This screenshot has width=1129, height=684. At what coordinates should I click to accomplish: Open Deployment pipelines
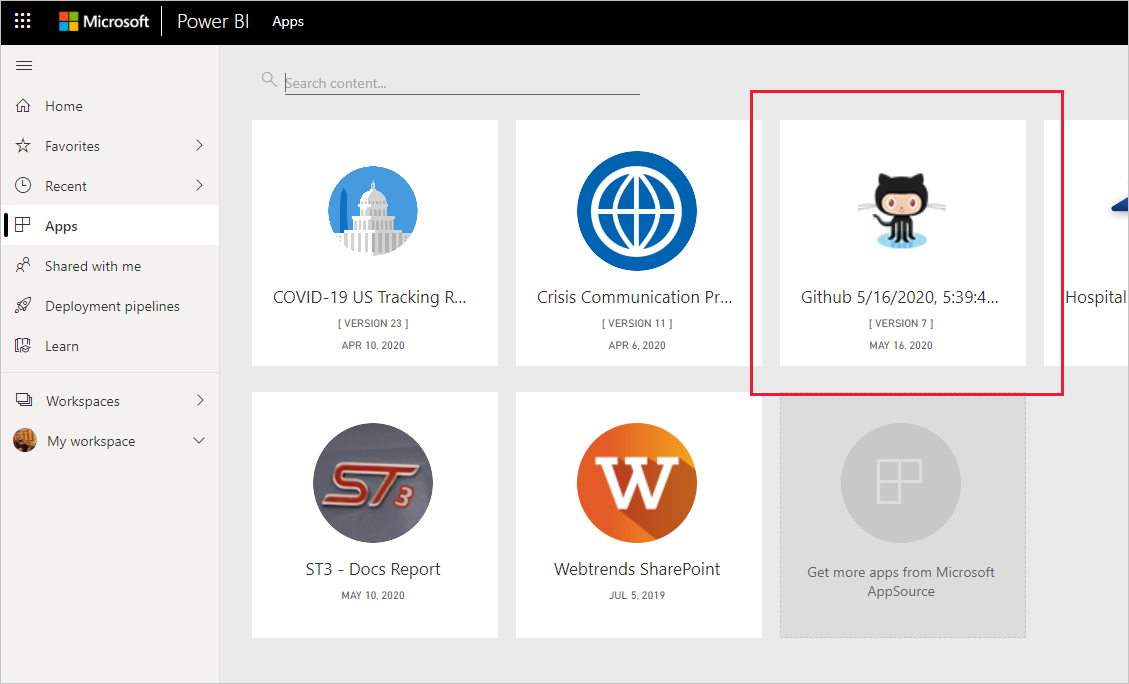point(110,305)
